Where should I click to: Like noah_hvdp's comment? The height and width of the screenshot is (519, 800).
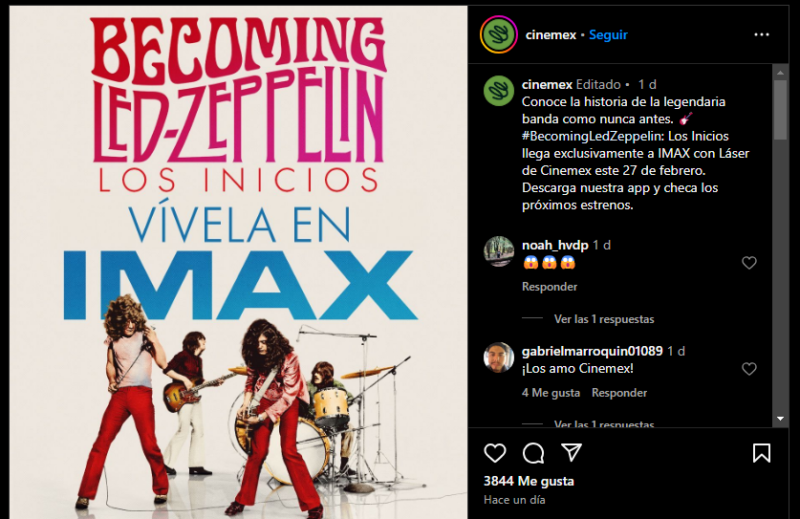point(749,263)
